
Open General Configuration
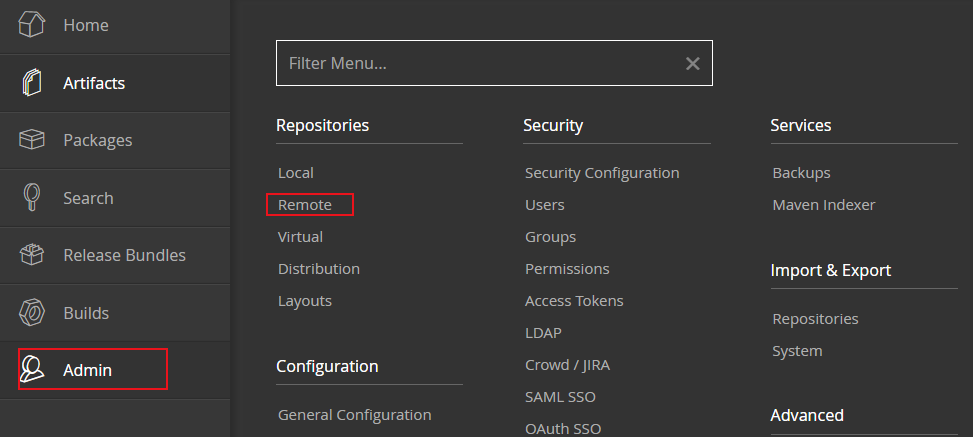click(354, 415)
